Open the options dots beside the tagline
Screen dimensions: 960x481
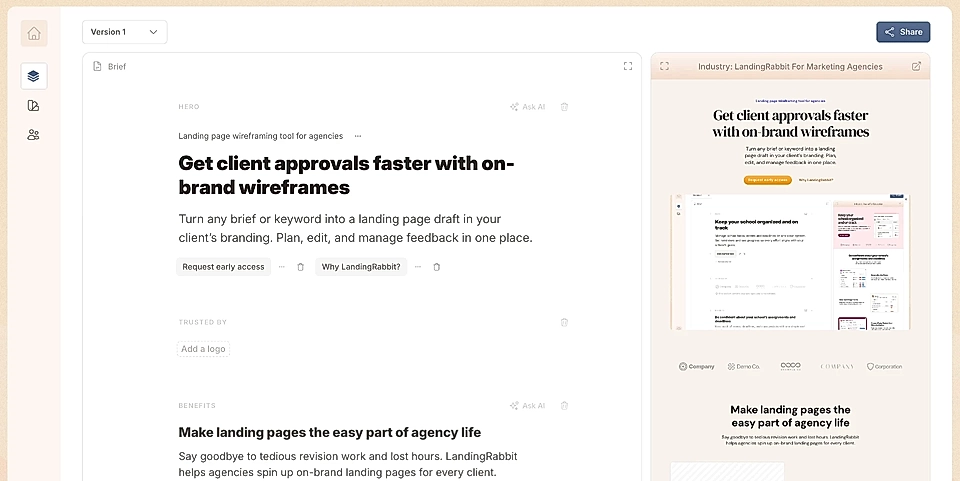[x=358, y=136]
